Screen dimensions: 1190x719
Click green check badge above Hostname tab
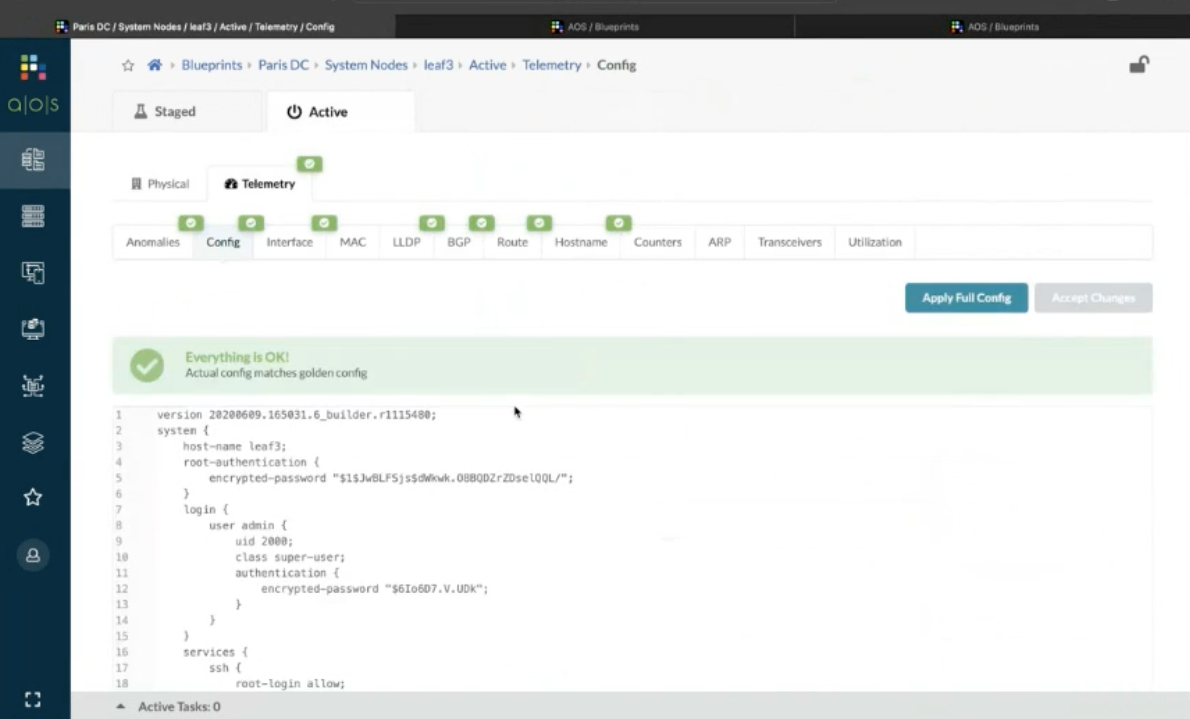coord(619,222)
